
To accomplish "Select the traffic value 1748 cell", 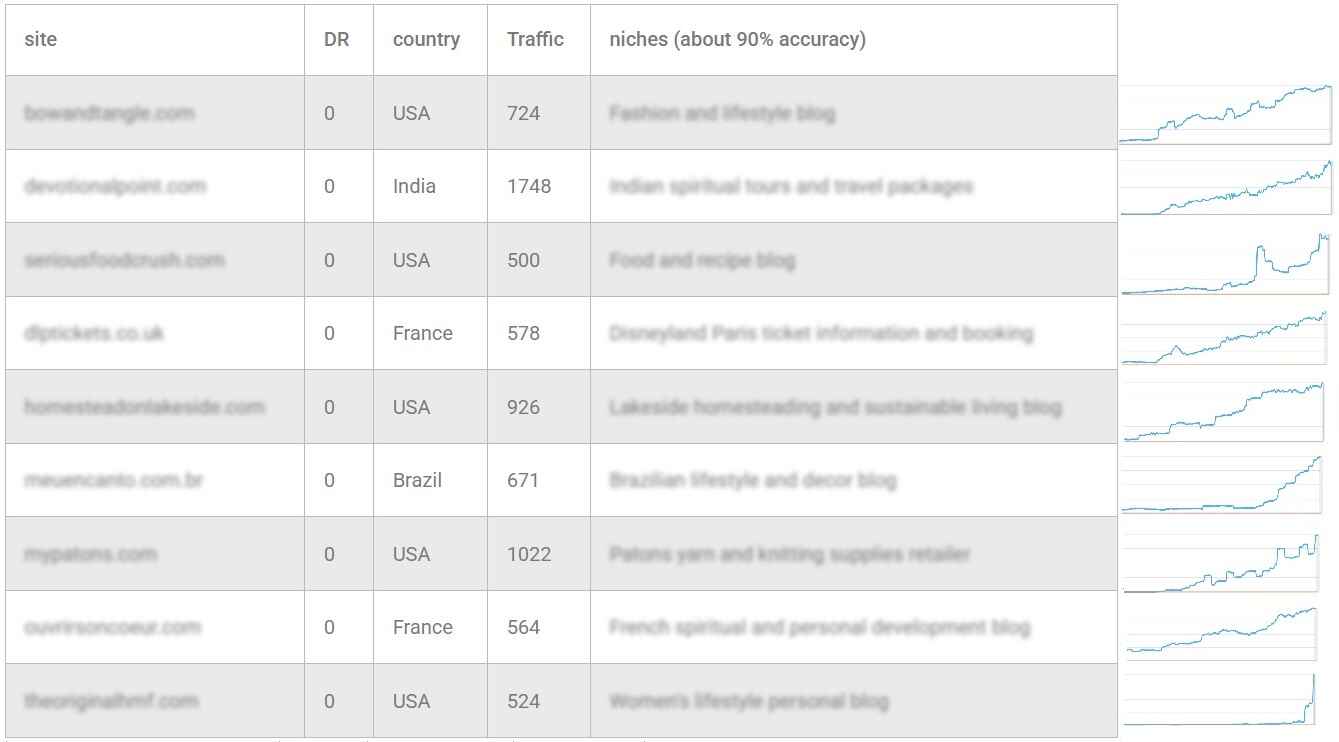I will 538,186.
